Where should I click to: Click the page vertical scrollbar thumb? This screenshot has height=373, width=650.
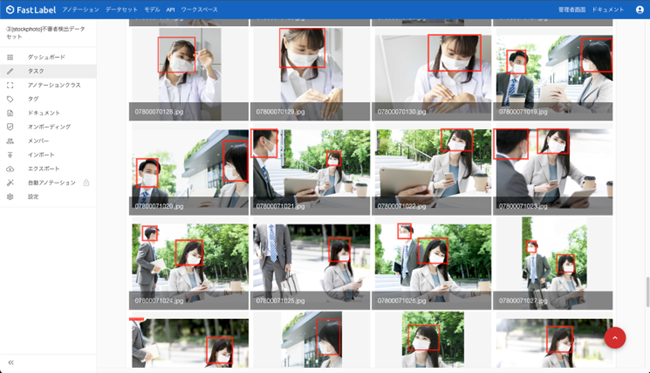647,291
